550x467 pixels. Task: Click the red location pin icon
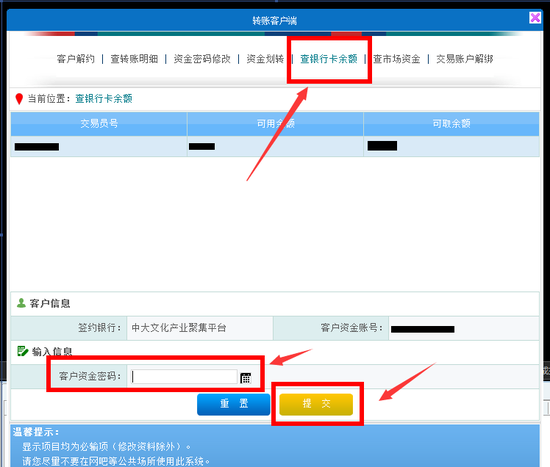point(19,99)
